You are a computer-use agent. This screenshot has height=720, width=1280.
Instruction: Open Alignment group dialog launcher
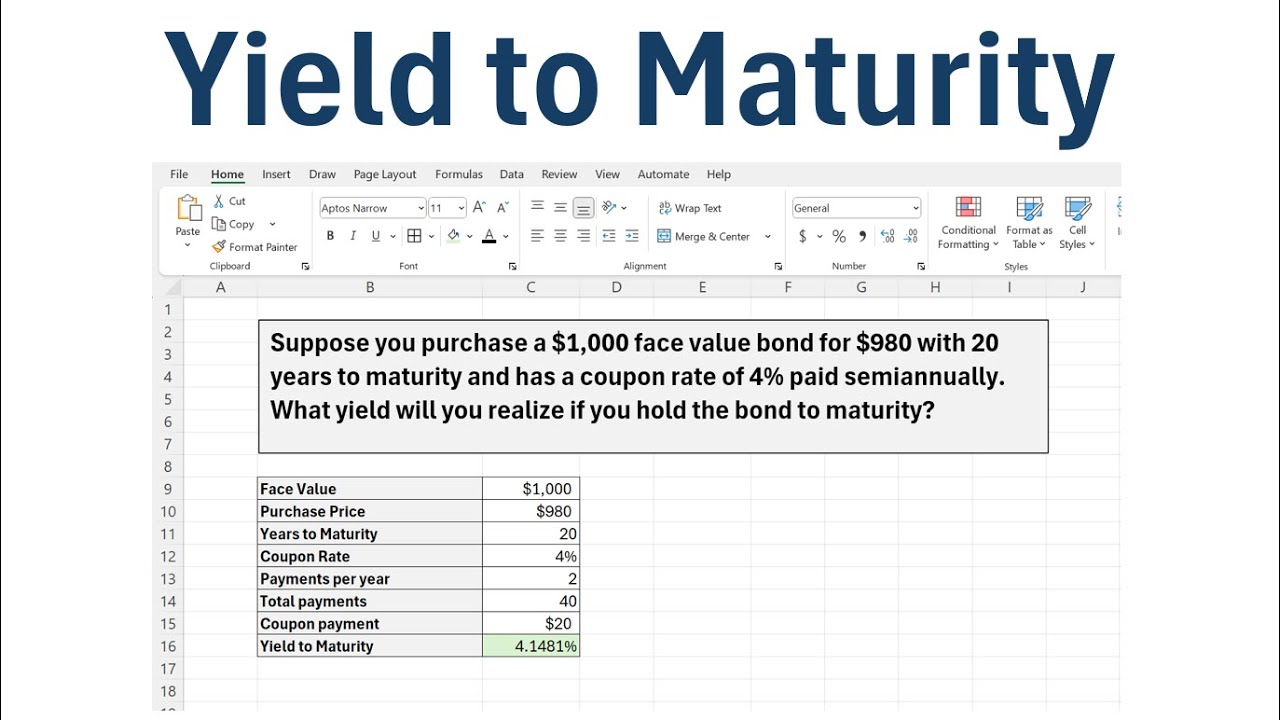[x=778, y=266]
